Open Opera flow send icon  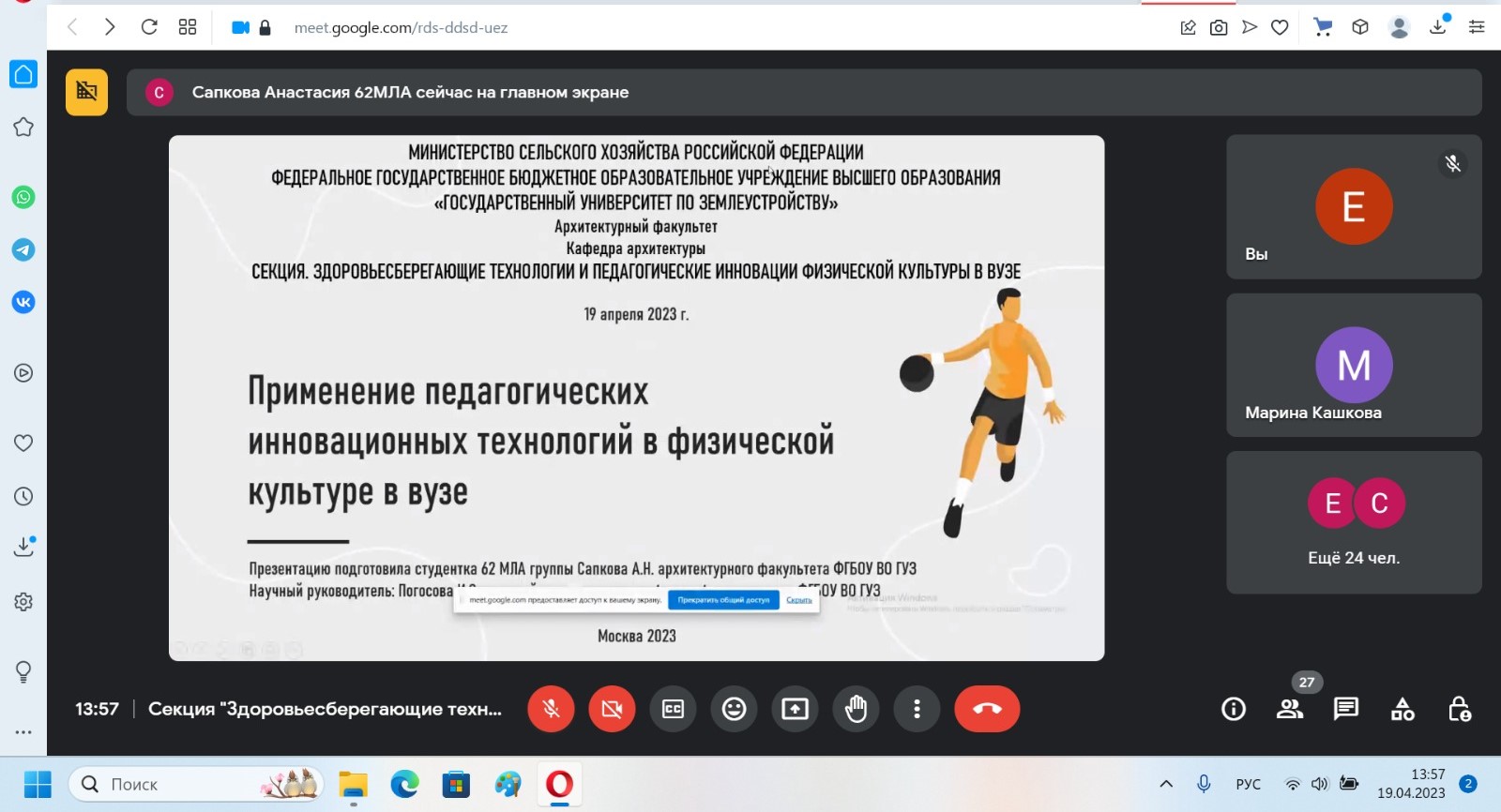(x=1250, y=27)
